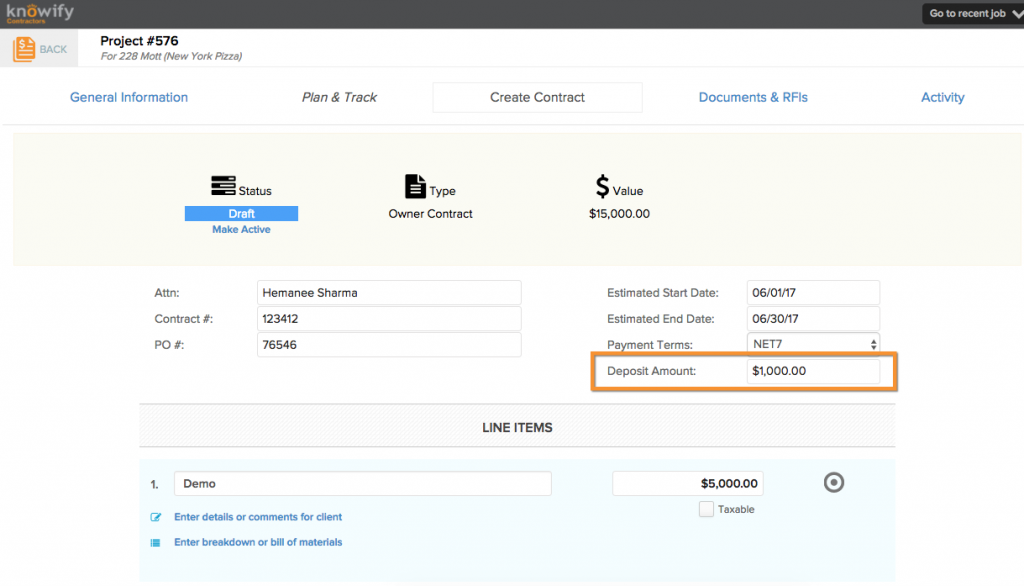1024x586 pixels.
Task: Click the edit details pencil icon under Demo
Action: [x=156, y=517]
